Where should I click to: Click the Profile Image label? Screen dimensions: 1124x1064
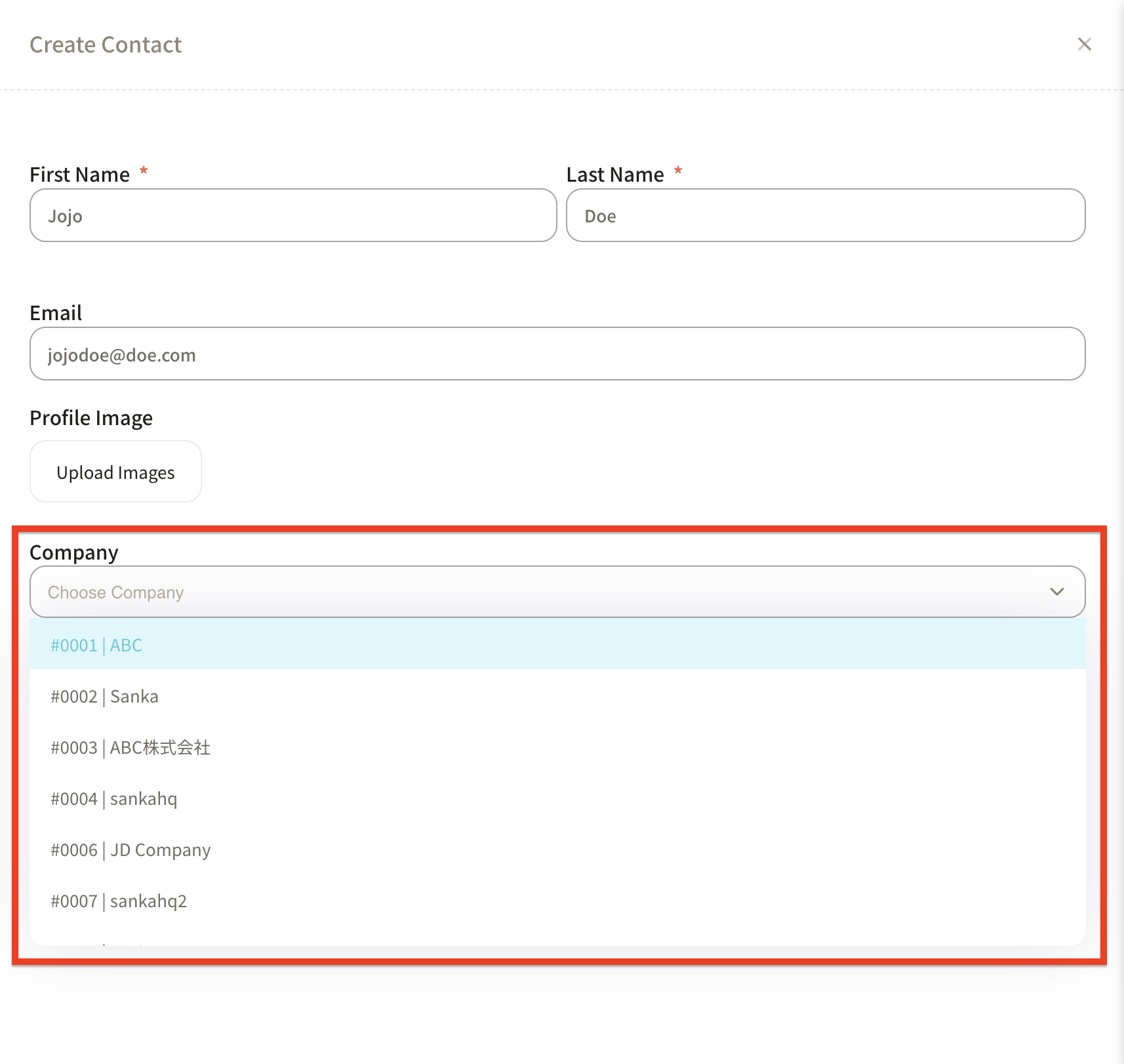91,418
